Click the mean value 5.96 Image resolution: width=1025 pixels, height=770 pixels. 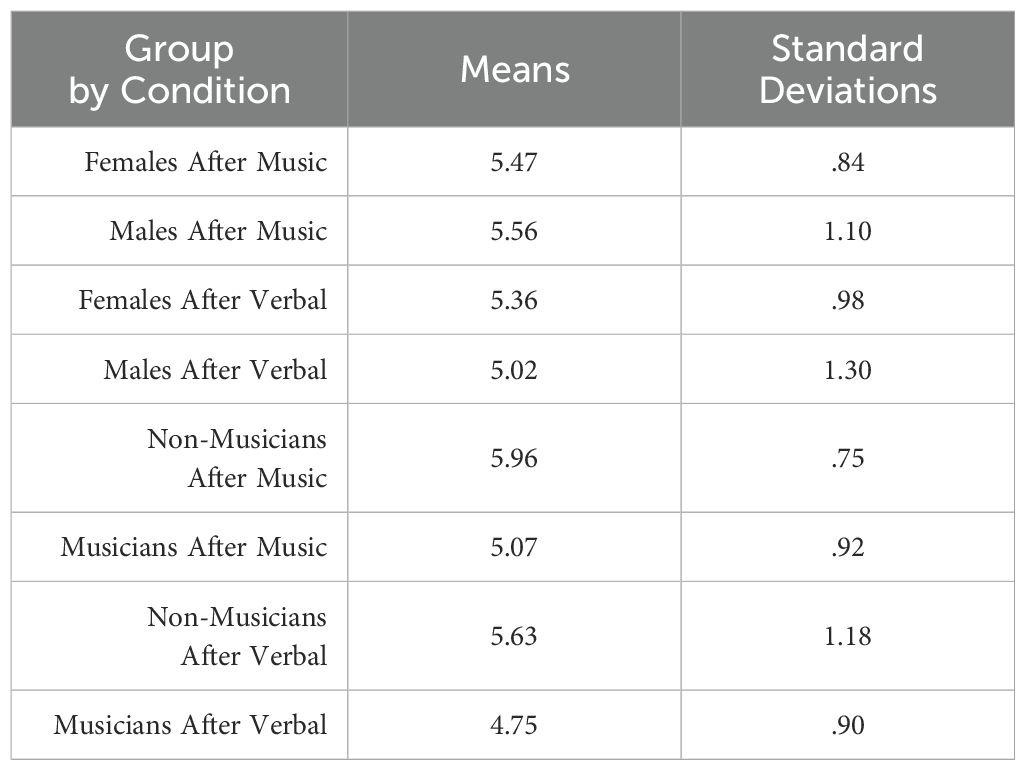514,458
